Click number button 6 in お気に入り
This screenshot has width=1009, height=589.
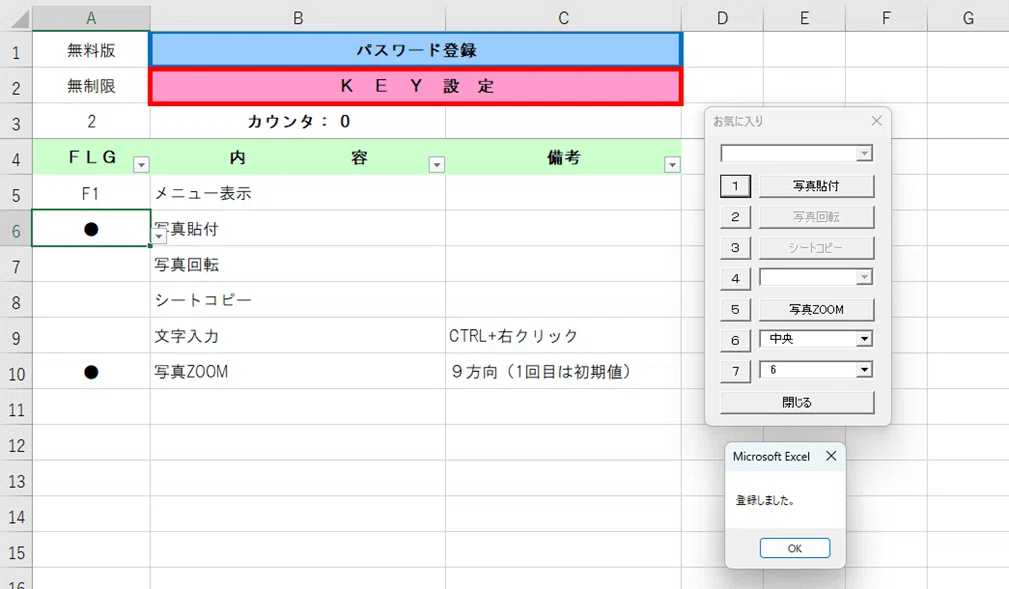[735, 341]
